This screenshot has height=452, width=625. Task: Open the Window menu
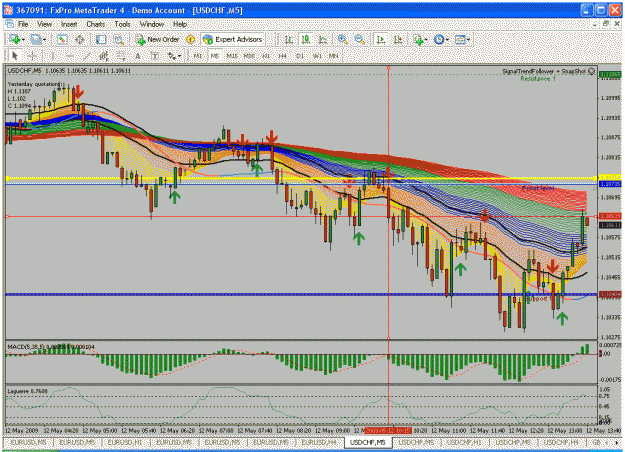[152, 24]
